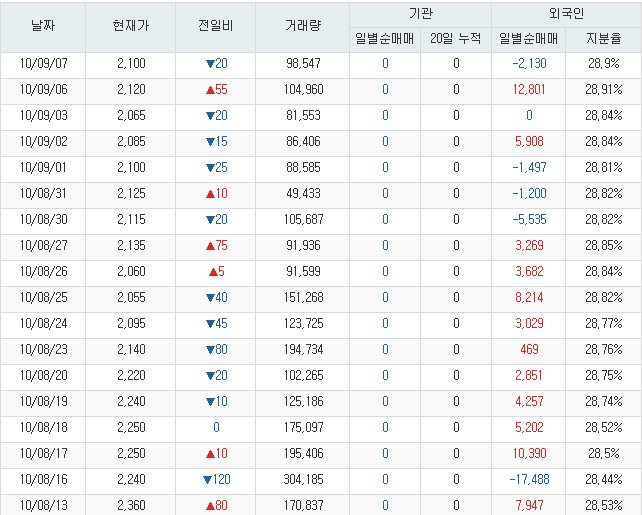Click the ownership ratio 28.5%

pyautogui.click(x=604, y=453)
